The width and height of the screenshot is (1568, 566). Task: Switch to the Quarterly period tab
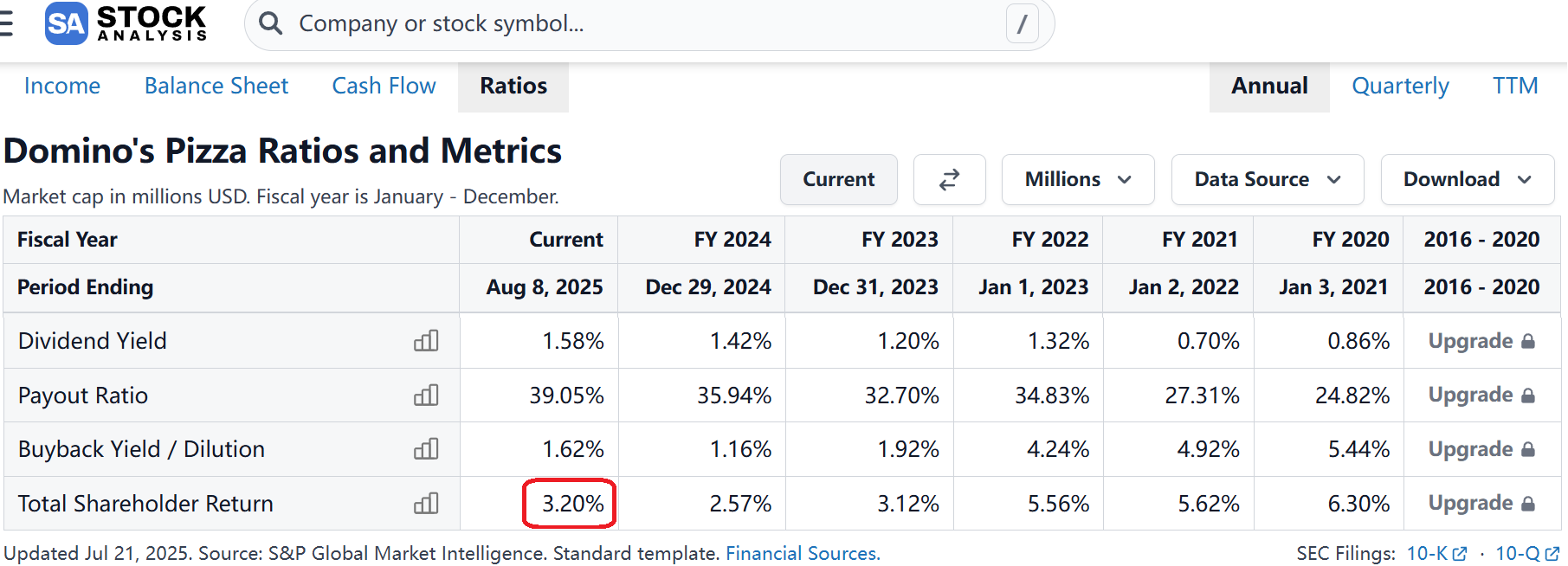1400,86
